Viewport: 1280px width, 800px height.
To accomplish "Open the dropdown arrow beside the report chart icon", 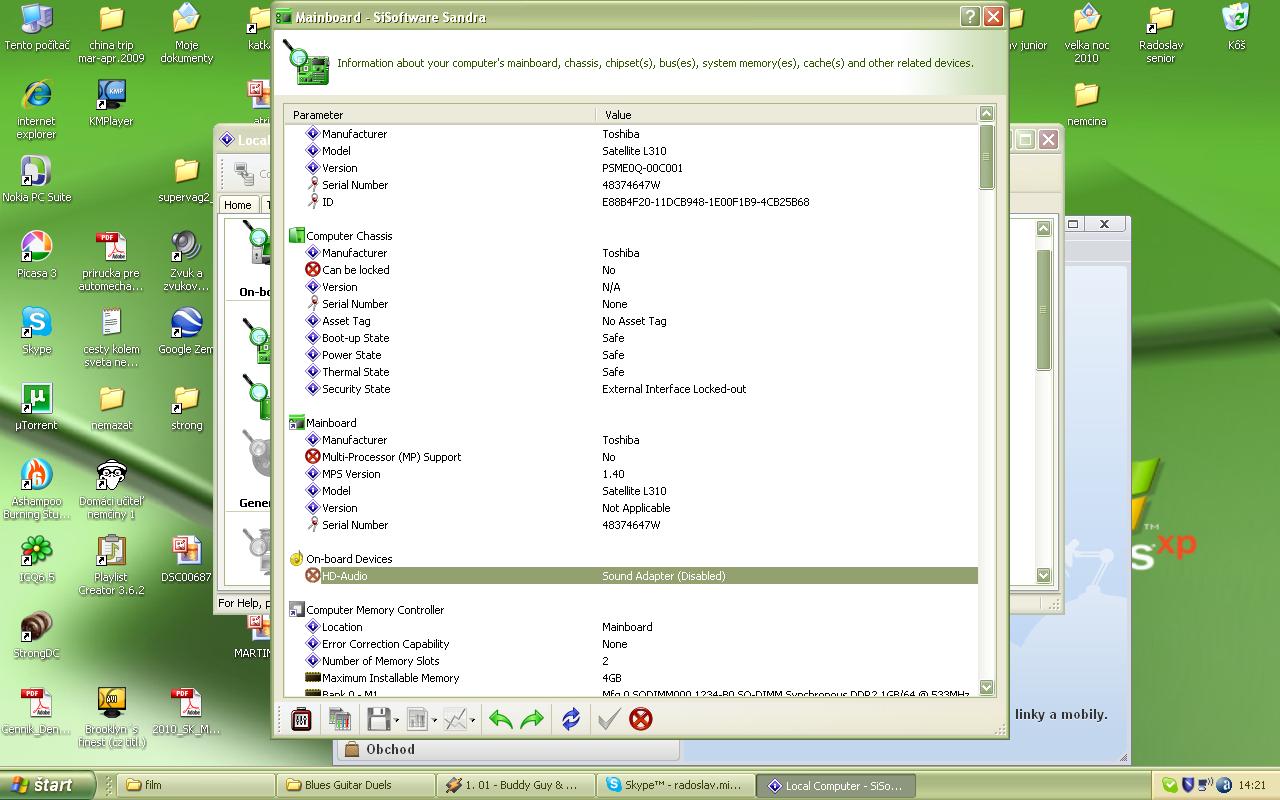I will pos(434,720).
